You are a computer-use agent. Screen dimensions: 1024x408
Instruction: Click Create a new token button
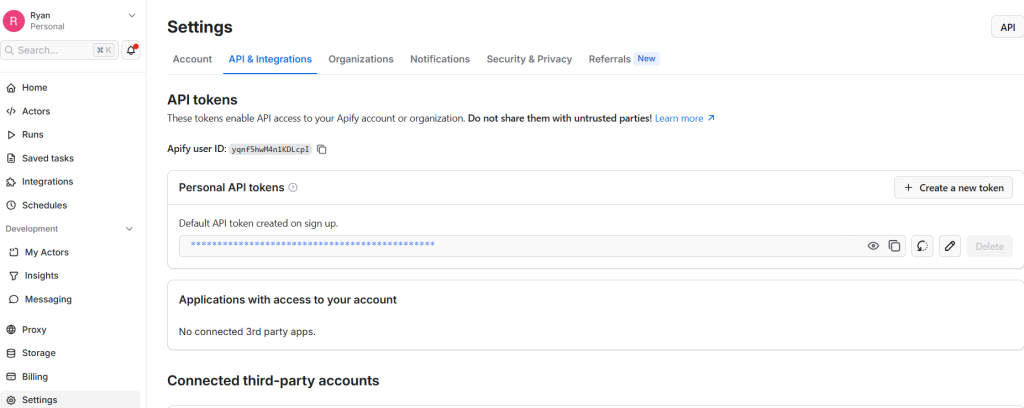[953, 187]
